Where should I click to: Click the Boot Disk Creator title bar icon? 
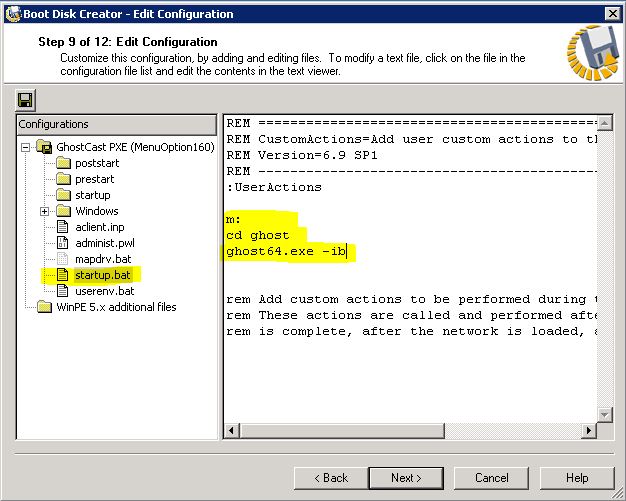coord(13,14)
